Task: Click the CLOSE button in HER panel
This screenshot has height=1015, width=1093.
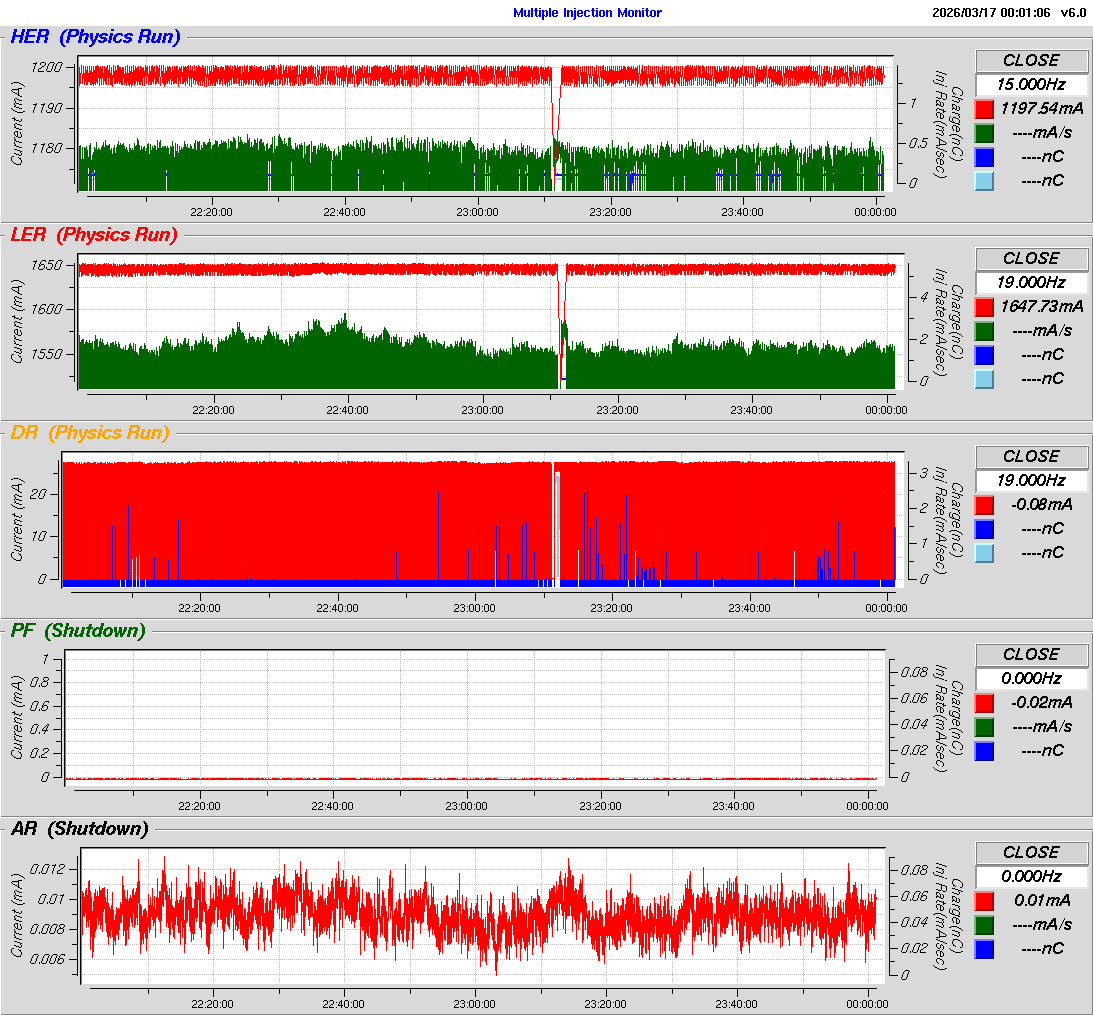Action: coord(1031,60)
